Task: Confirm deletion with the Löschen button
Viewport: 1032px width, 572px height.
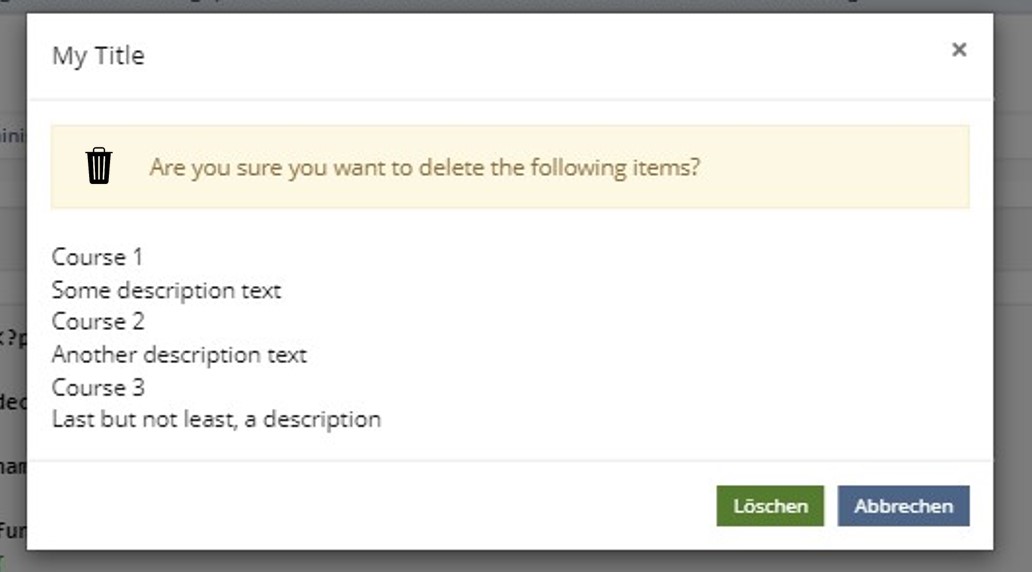Action: point(769,506)
